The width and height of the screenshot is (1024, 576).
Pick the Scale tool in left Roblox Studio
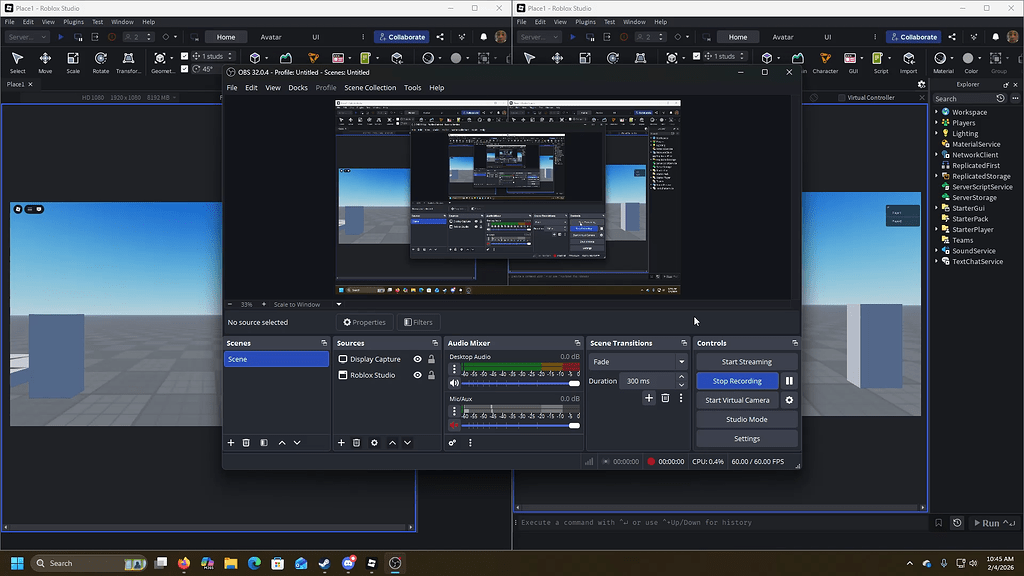[x=73, y=62]
